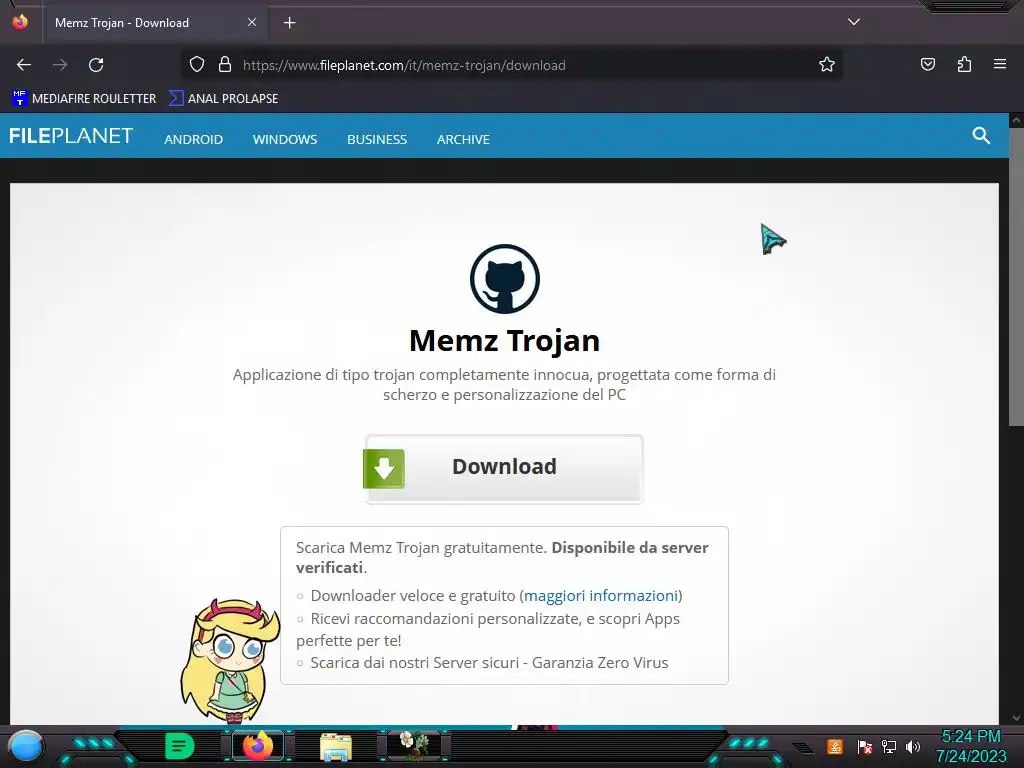Click the FilePlanet search magnifier icon

tap(981, 136)
